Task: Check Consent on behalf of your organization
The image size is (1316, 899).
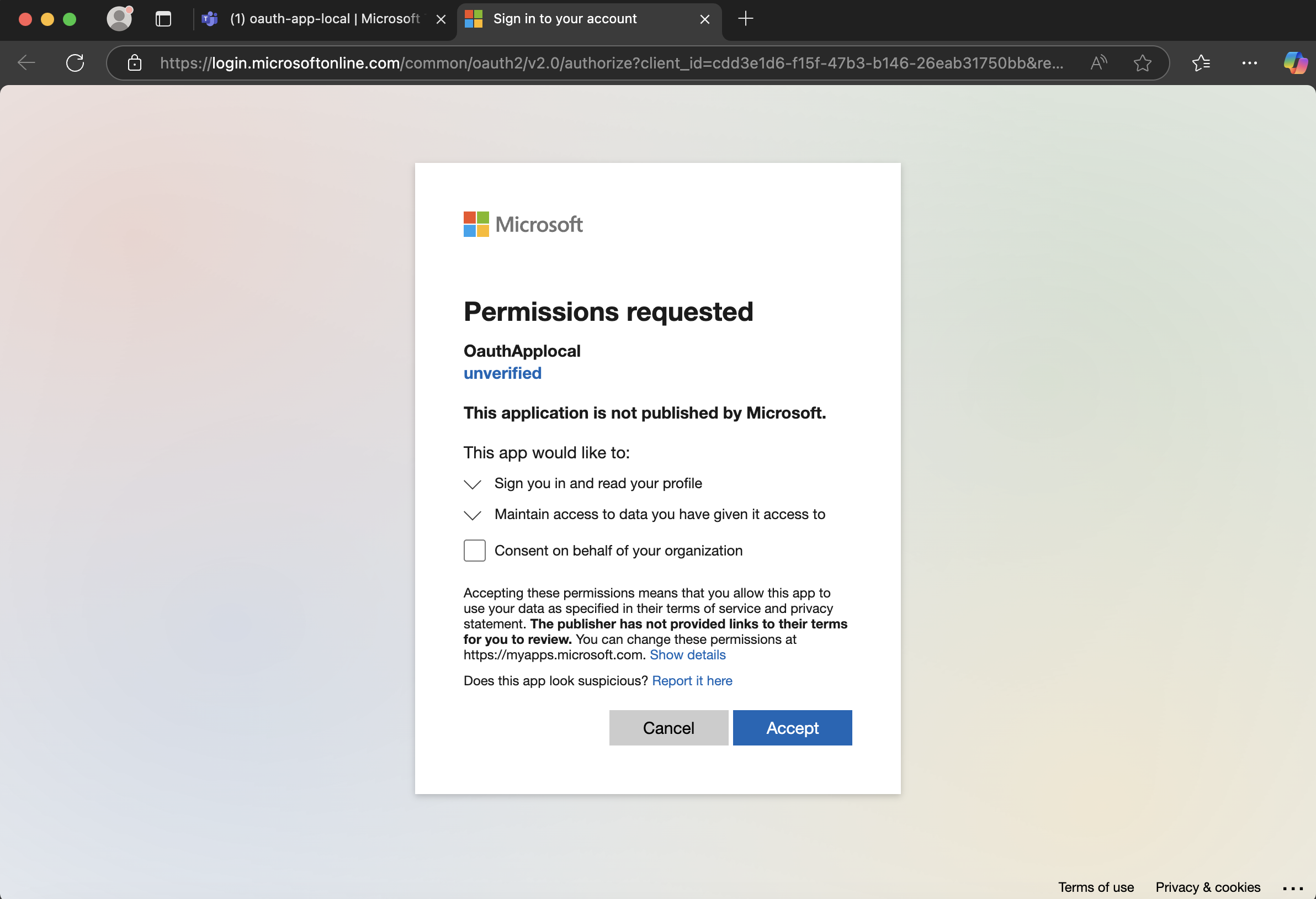Action: point(475,551)
